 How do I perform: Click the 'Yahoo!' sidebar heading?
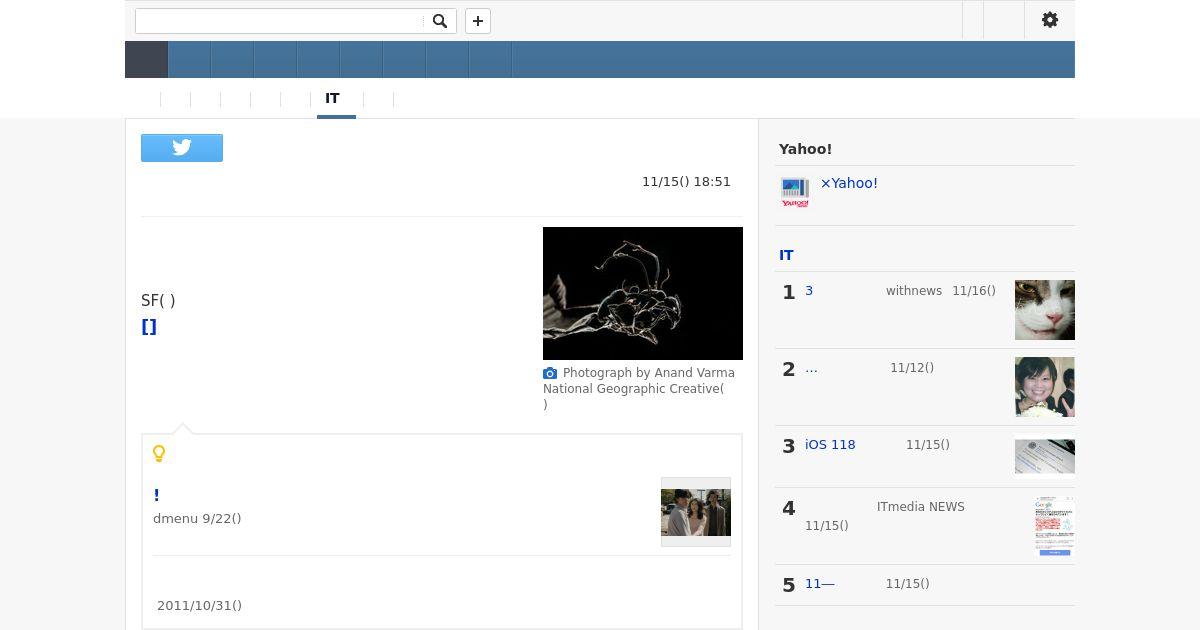(805, 149)
